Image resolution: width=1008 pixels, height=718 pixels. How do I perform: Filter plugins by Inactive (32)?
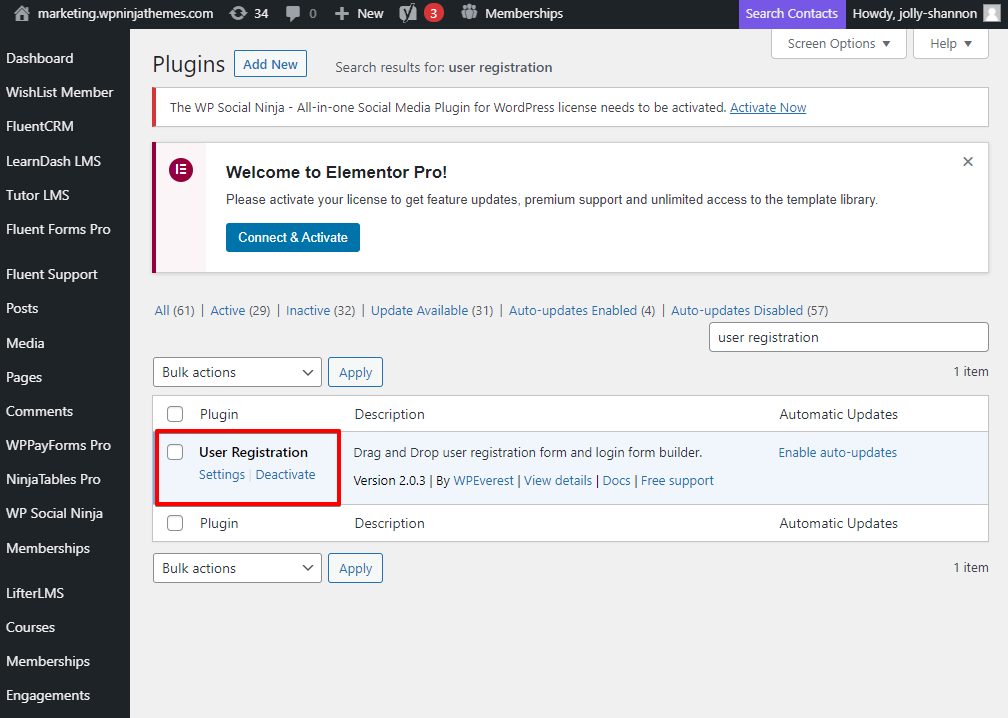pos(320,310)
